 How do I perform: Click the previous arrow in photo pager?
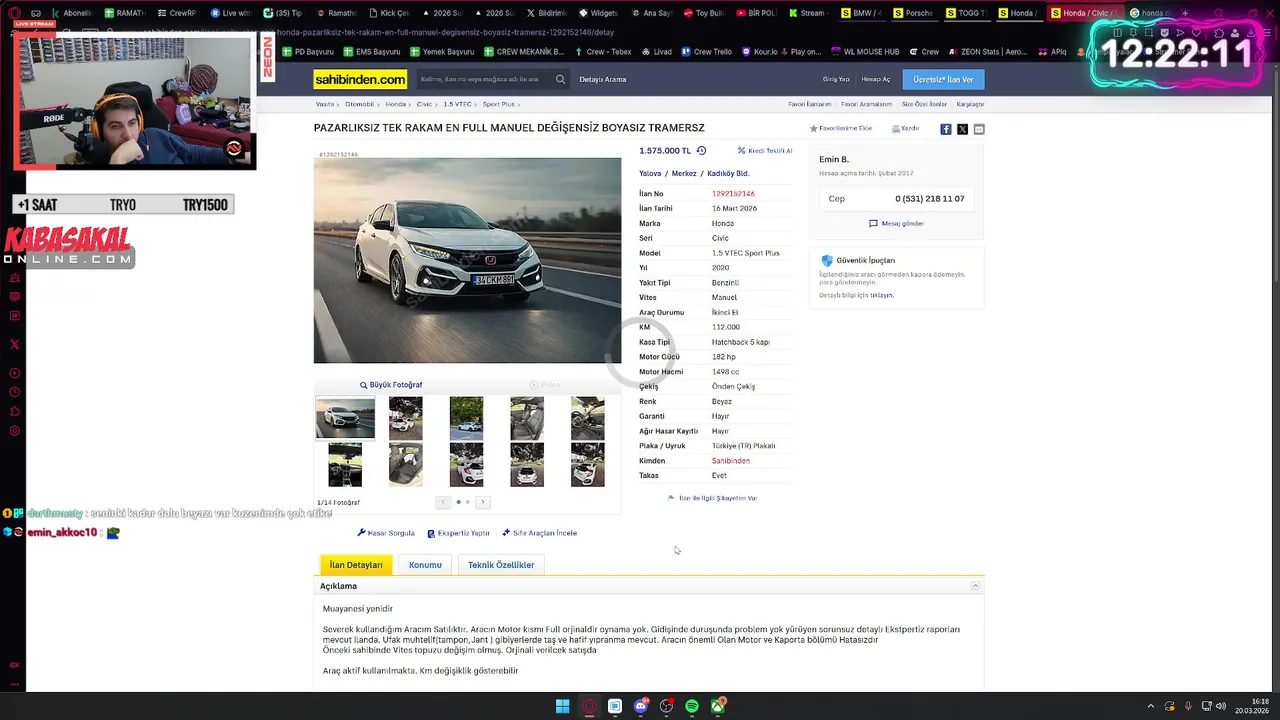pos(443,502)
